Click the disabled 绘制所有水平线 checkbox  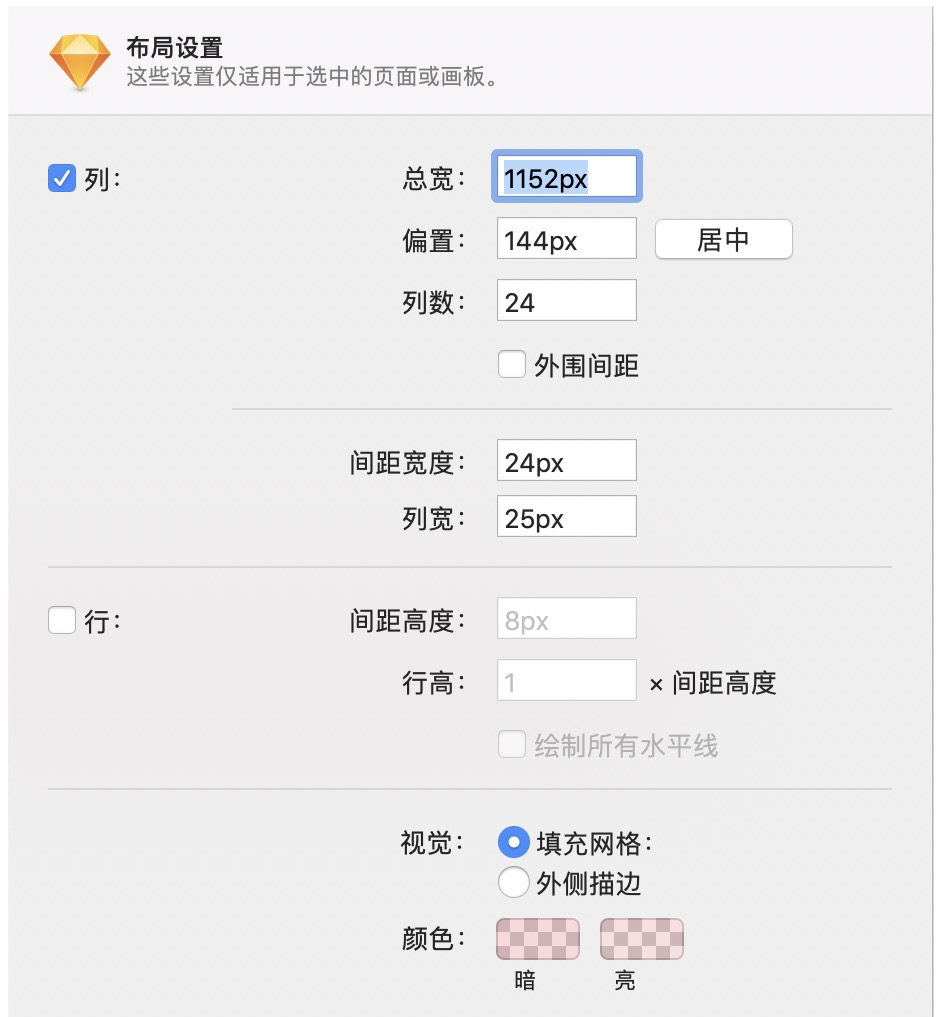coord(511,744)
